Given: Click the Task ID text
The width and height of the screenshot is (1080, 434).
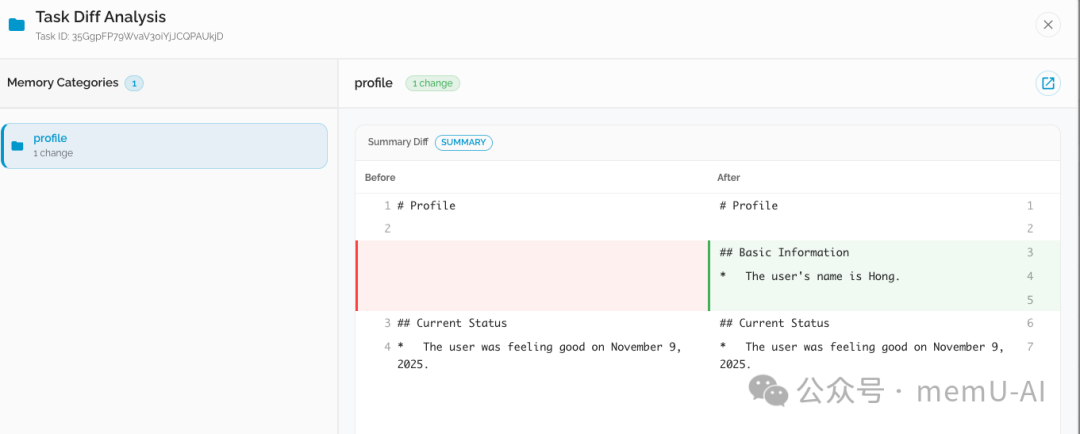Looking at the screenshot, I should [x=129, y=37].
